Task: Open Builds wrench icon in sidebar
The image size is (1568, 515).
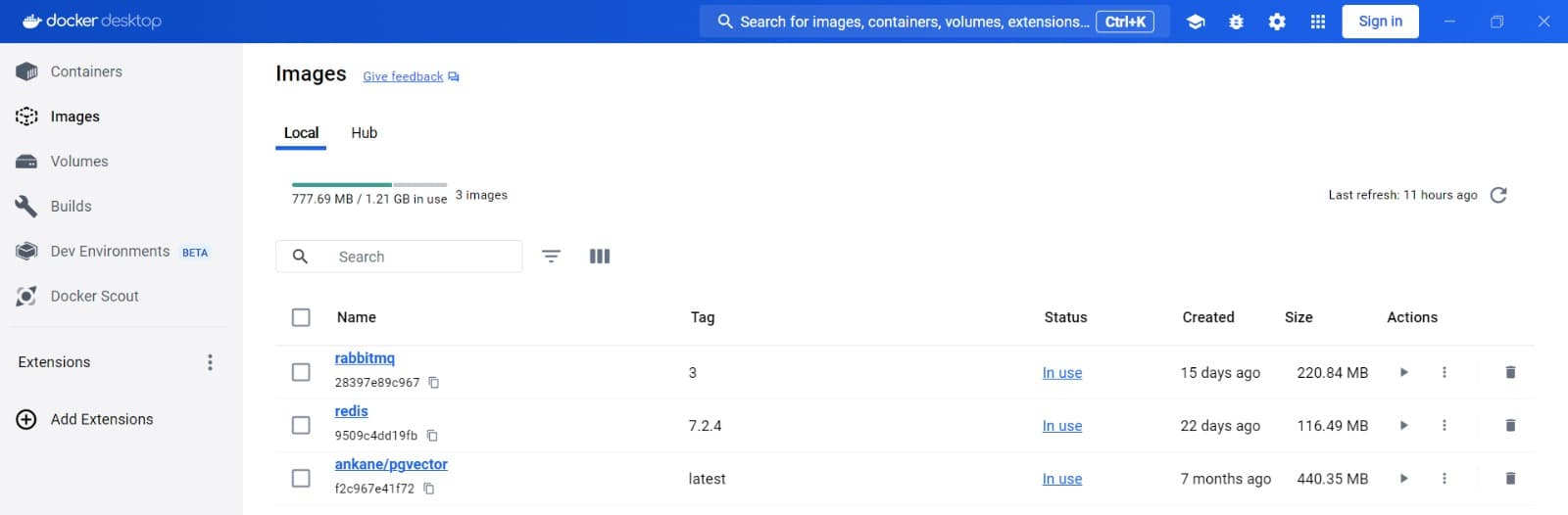Action: (x=26, y=207)
